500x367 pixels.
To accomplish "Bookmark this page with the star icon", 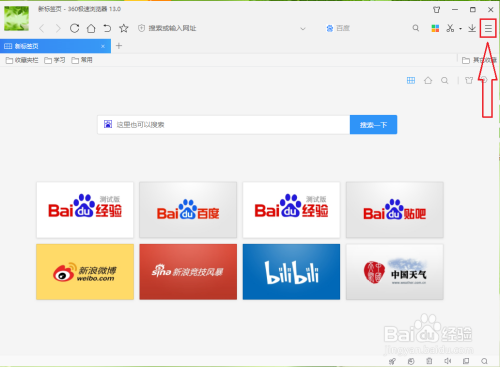I will coord(124,28).
